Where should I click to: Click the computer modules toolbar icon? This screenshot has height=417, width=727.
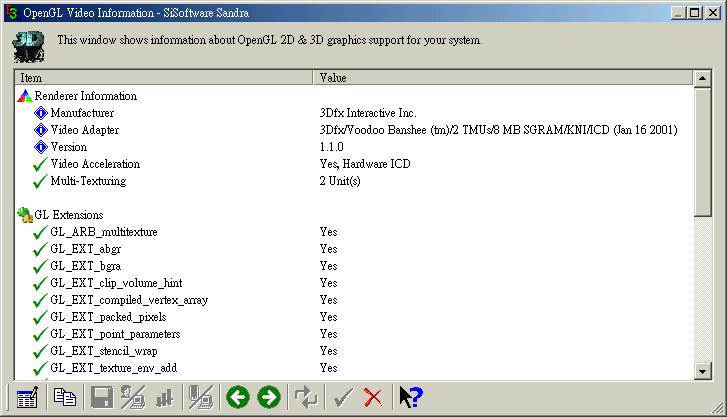click(x=201, y=398)
